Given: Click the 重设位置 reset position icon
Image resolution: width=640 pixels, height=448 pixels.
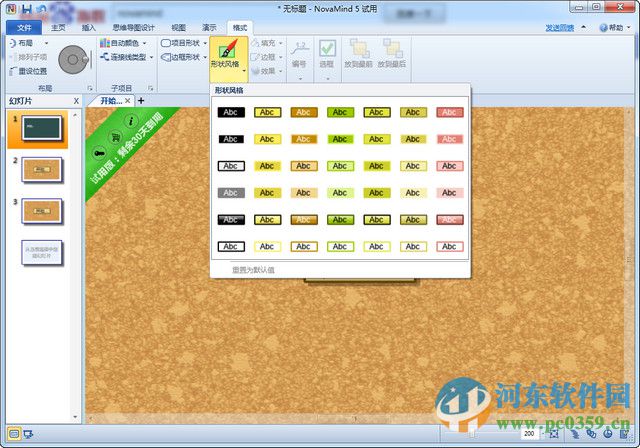Looking at the screenshot, I should point(28,71).
